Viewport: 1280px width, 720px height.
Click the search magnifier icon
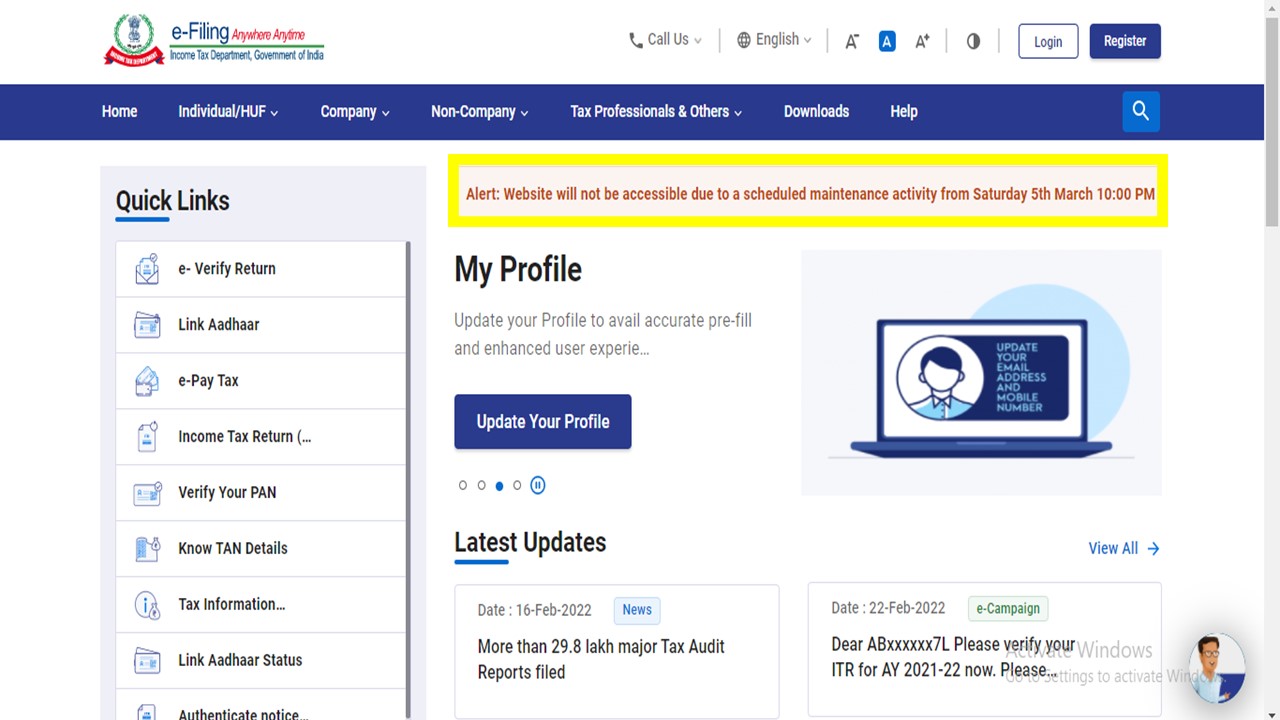[x=1141, y=111]
